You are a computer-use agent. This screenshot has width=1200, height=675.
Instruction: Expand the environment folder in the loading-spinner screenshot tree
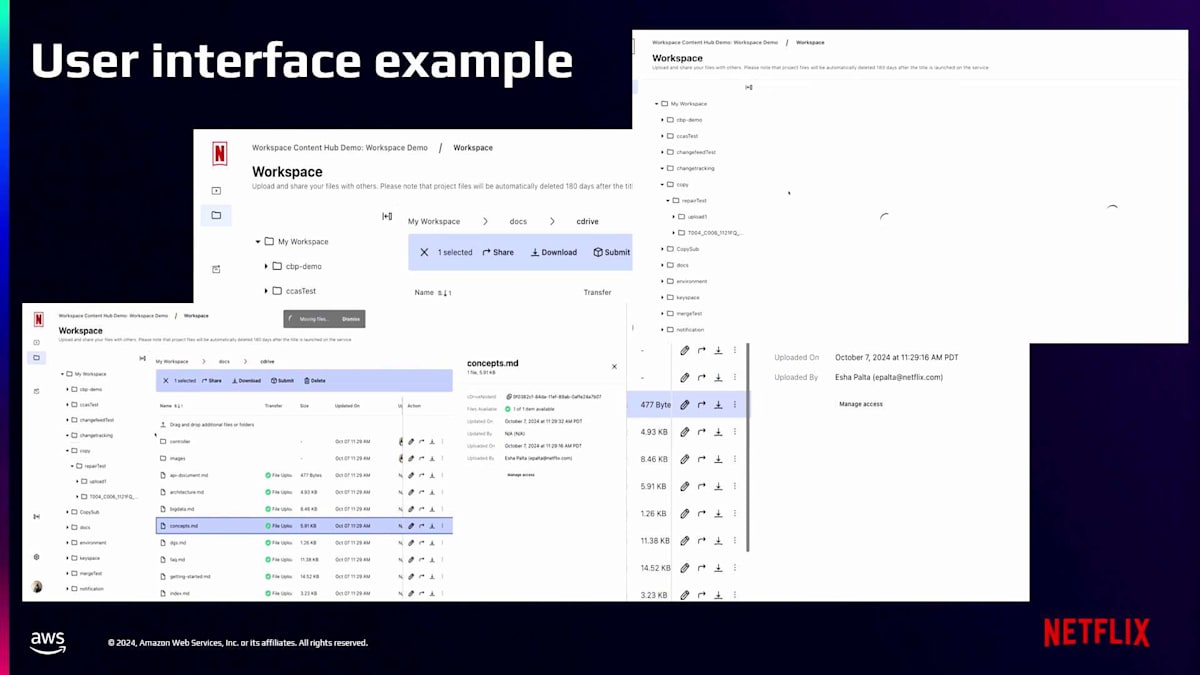pos(662,281)
